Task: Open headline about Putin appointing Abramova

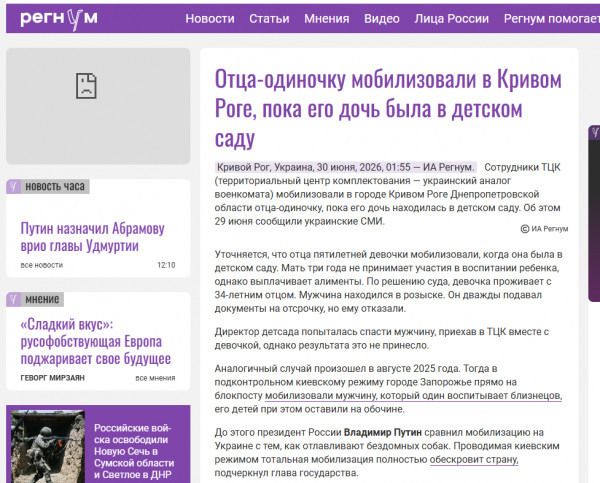Action: point(92,237)
